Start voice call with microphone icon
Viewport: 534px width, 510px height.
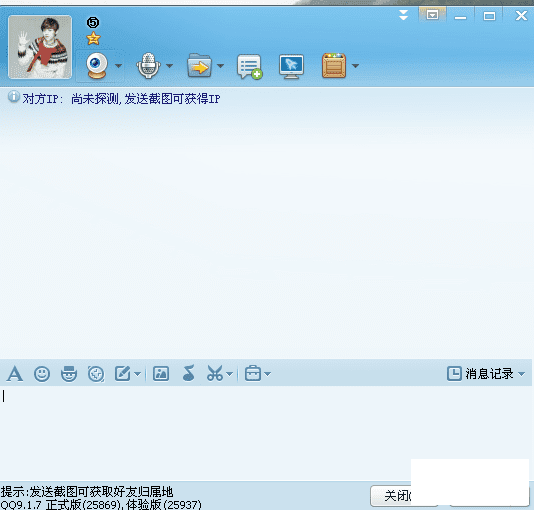click(148, 66)
